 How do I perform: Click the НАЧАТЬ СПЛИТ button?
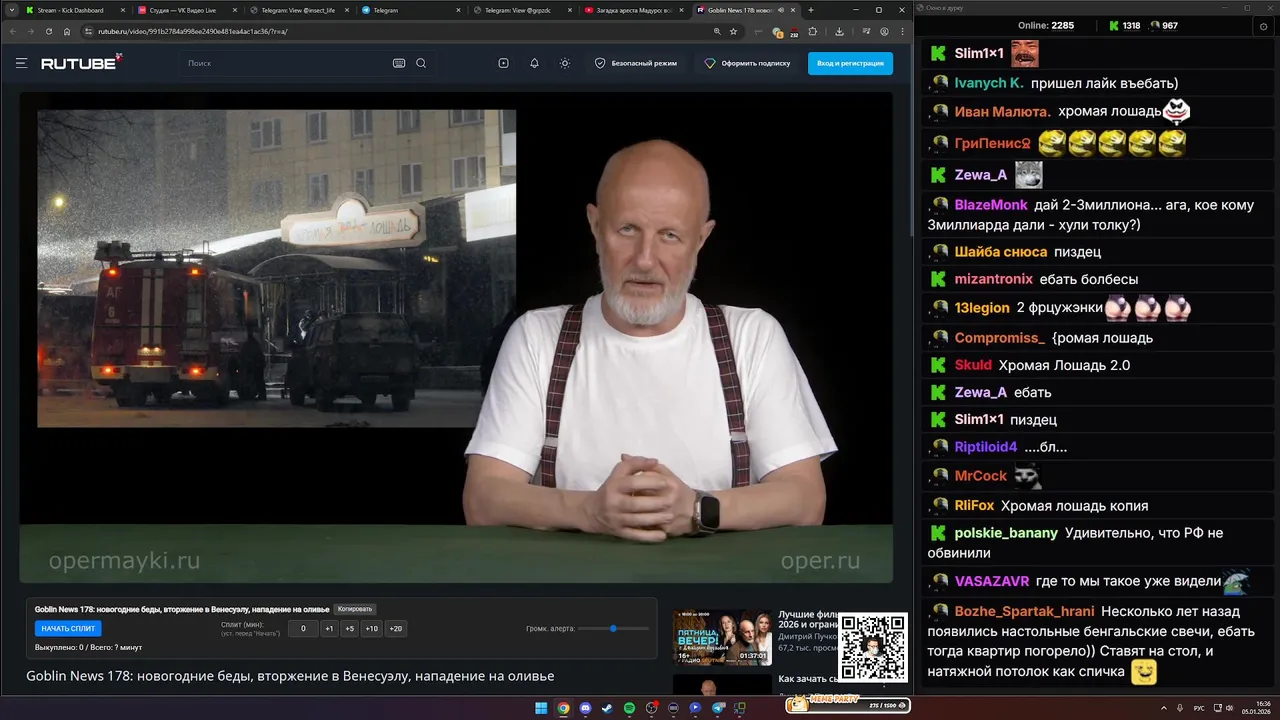[x=68, y=628]
